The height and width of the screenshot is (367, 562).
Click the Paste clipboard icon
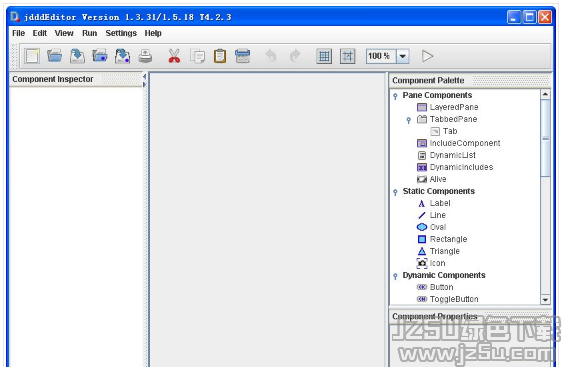click(220, 56)
